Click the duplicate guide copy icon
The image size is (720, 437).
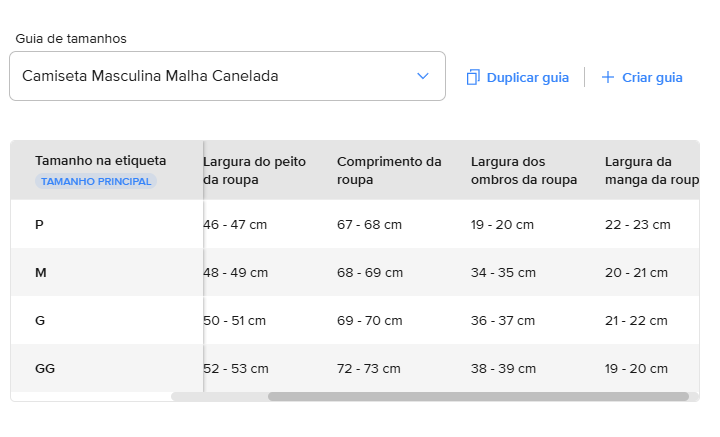coord(473,77)
